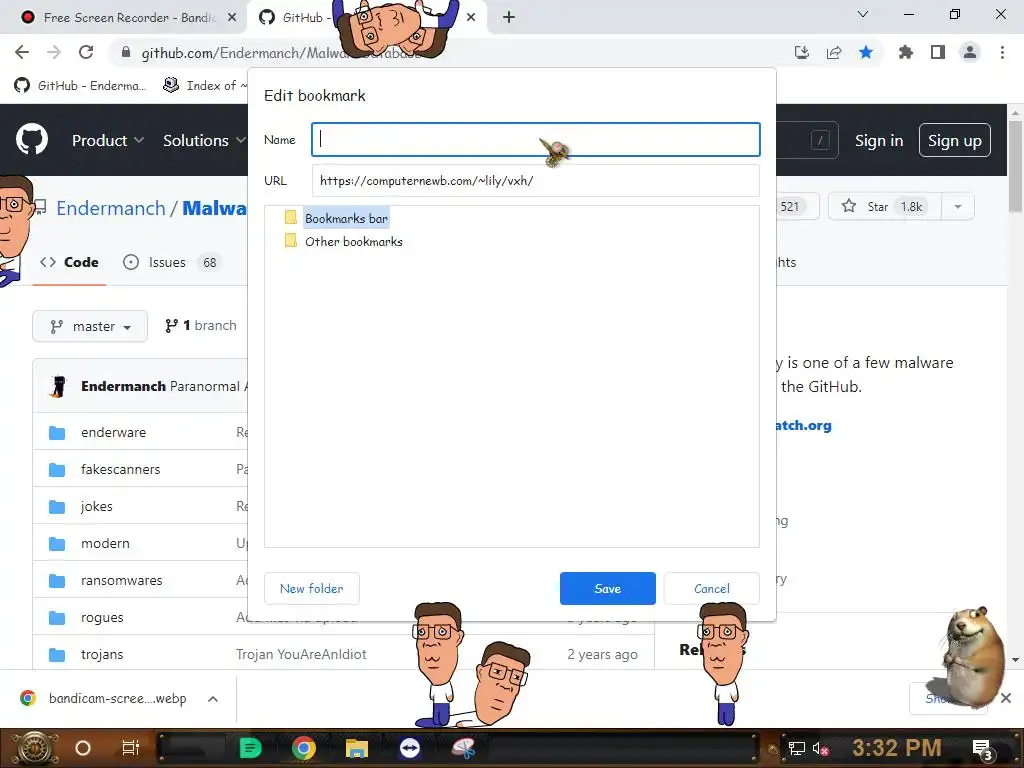Click the GitHub Octocat logo
The image size is (1024, 768).
[32, 140]
